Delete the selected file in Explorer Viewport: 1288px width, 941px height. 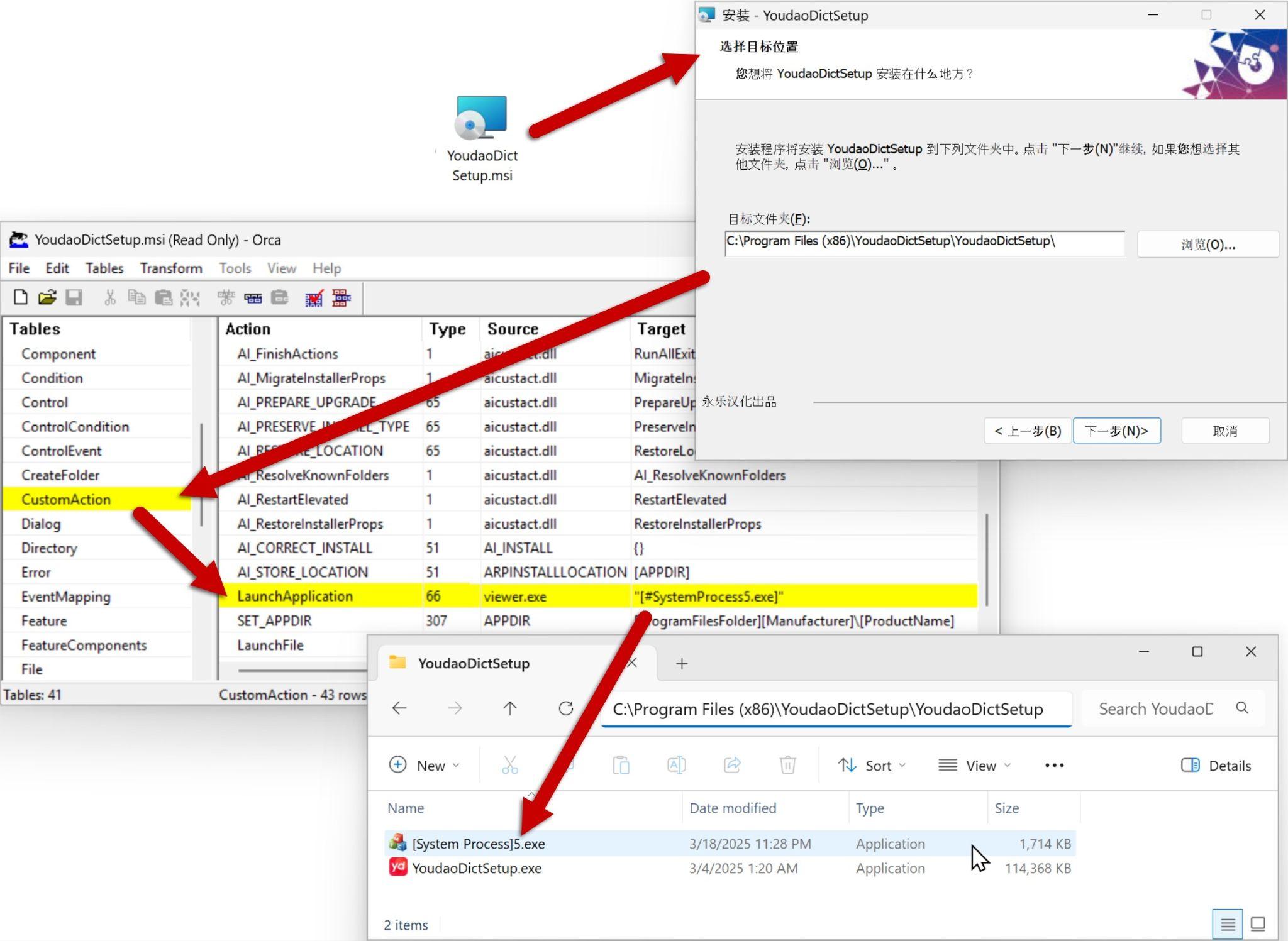tap(787, 765)
